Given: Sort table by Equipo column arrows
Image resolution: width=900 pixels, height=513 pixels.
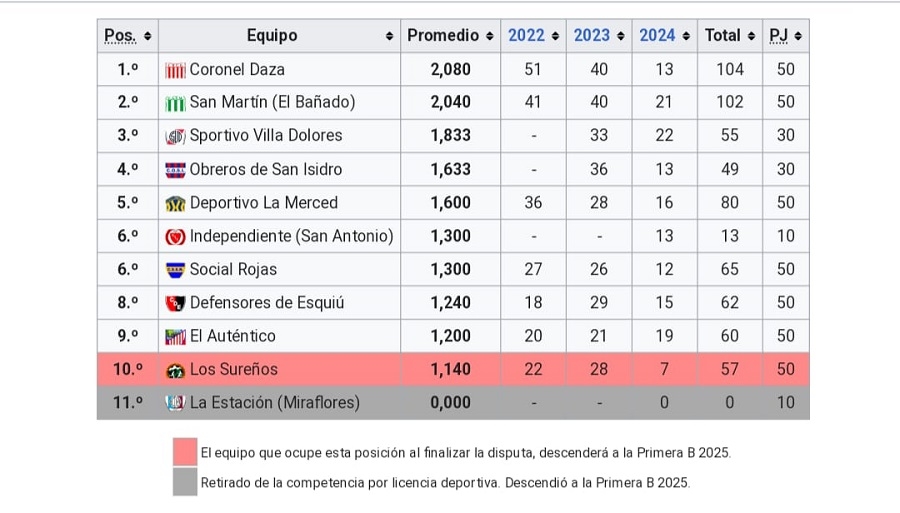Looking at the screenshot, I should pyautogui.click(x=389, y=36).
